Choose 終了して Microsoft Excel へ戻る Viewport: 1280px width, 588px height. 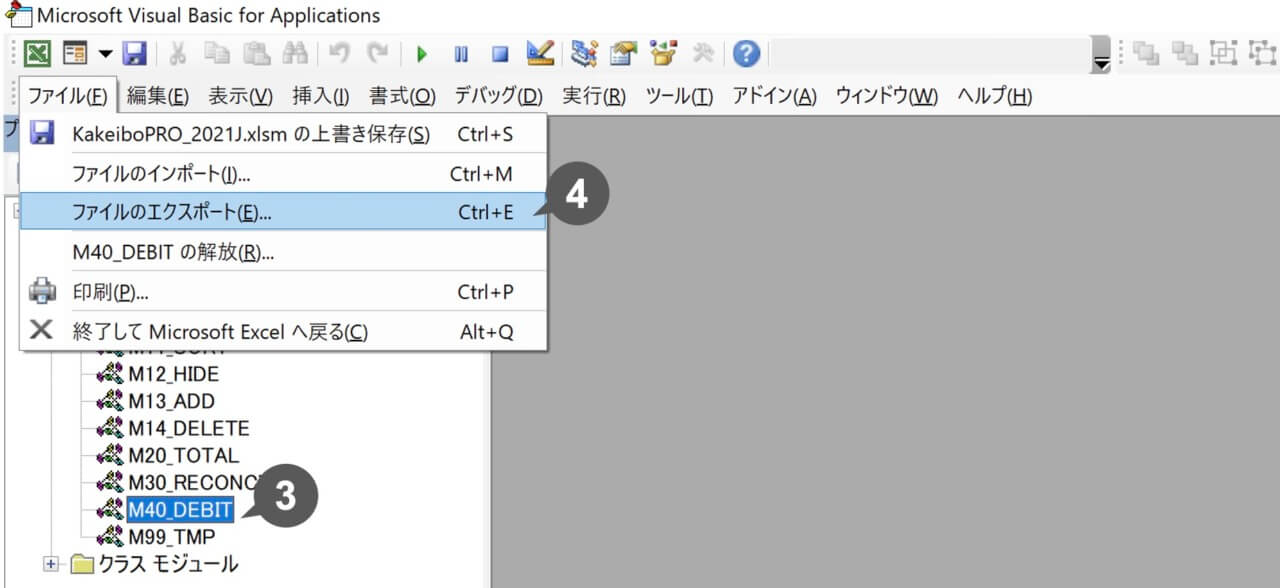pyautogui.click(x=284, y=332)
